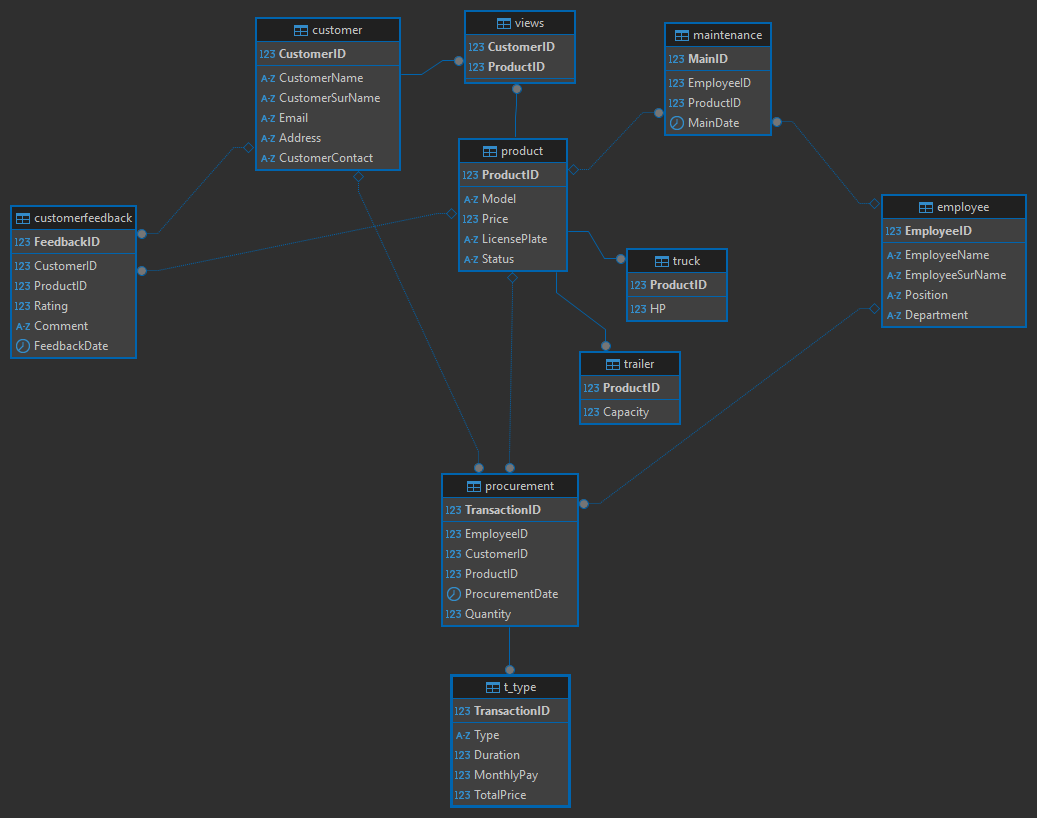The image size is (1037, 818).
Task: Click the Department column in employee
Action: [x=936, y=315]
